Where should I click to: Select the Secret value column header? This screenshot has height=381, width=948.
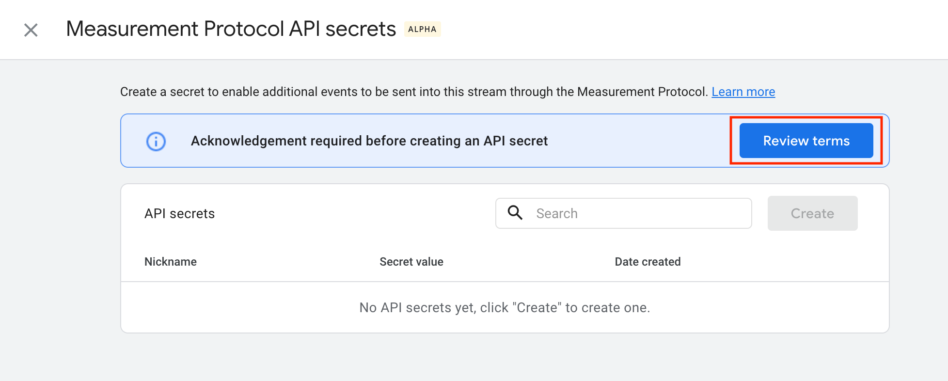point(411,262)
